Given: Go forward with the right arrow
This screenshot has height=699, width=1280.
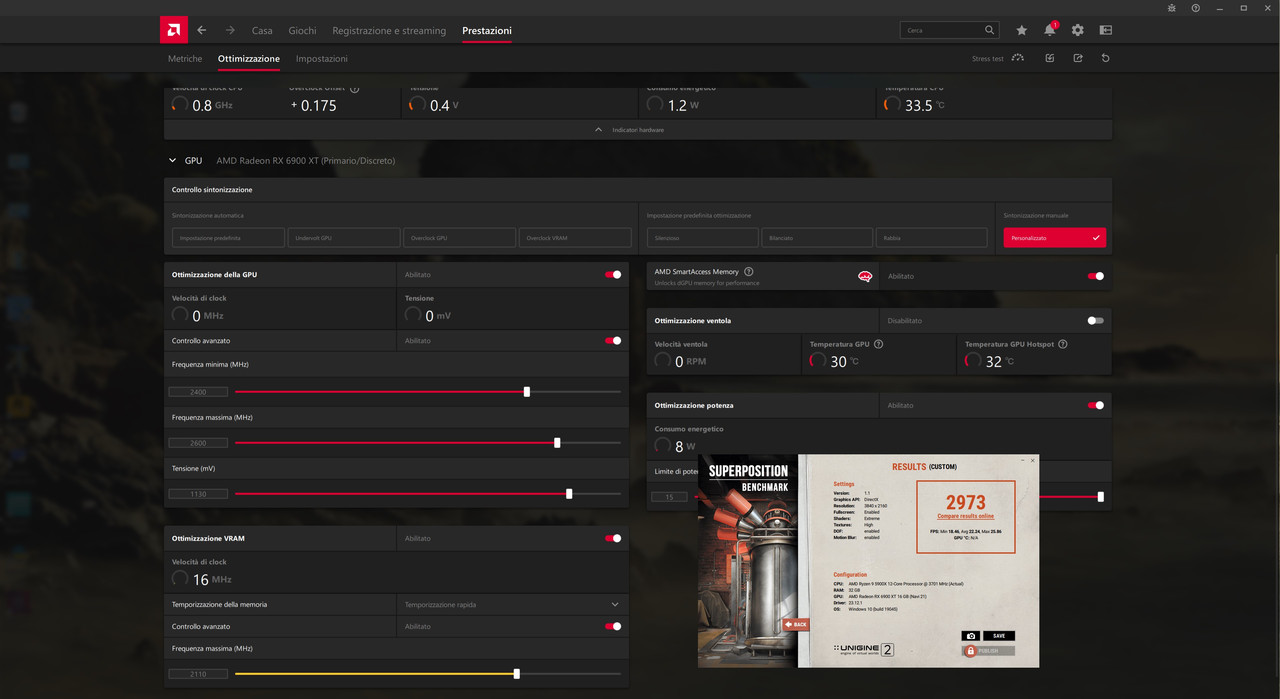Looking at the screenshot, I should (x=230, y=30).
